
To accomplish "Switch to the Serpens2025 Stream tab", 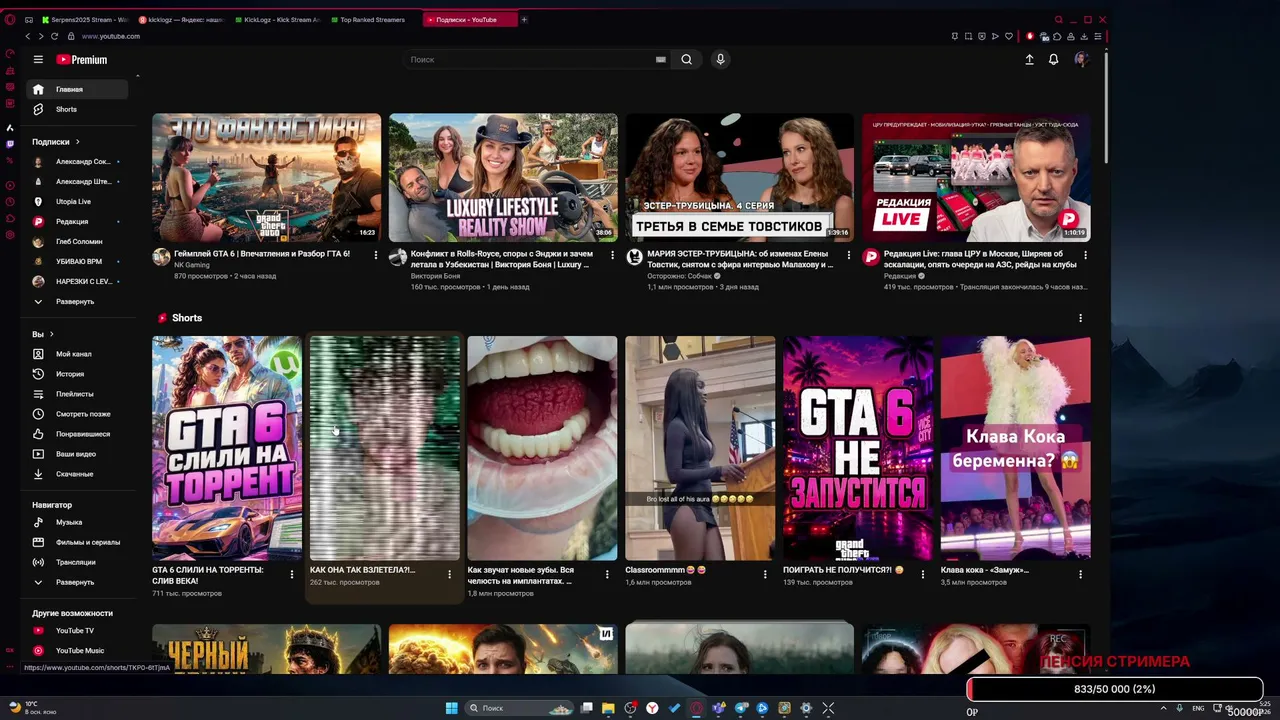I will click(85, 19).
